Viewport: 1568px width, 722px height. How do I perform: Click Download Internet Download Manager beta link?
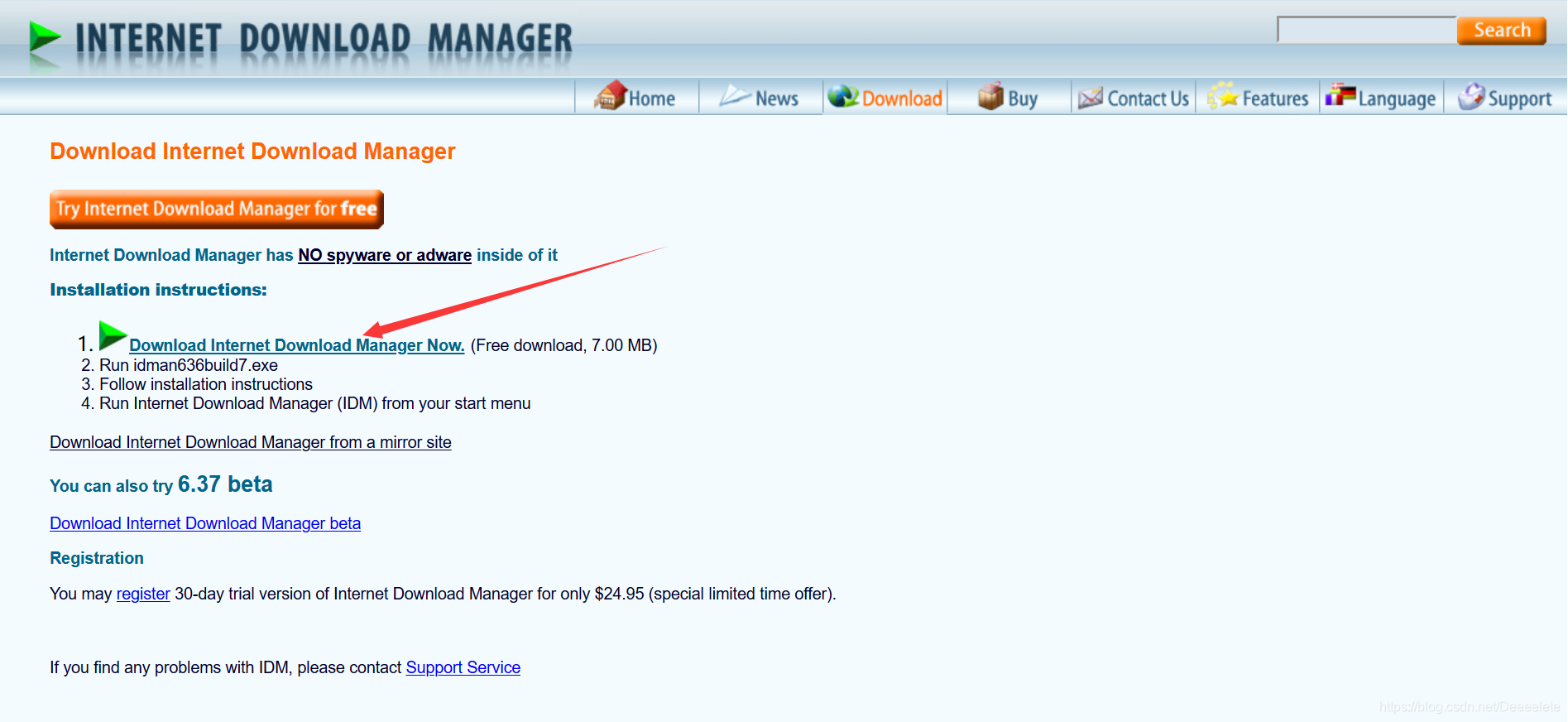pyautogui.click(x=205, y=523)
